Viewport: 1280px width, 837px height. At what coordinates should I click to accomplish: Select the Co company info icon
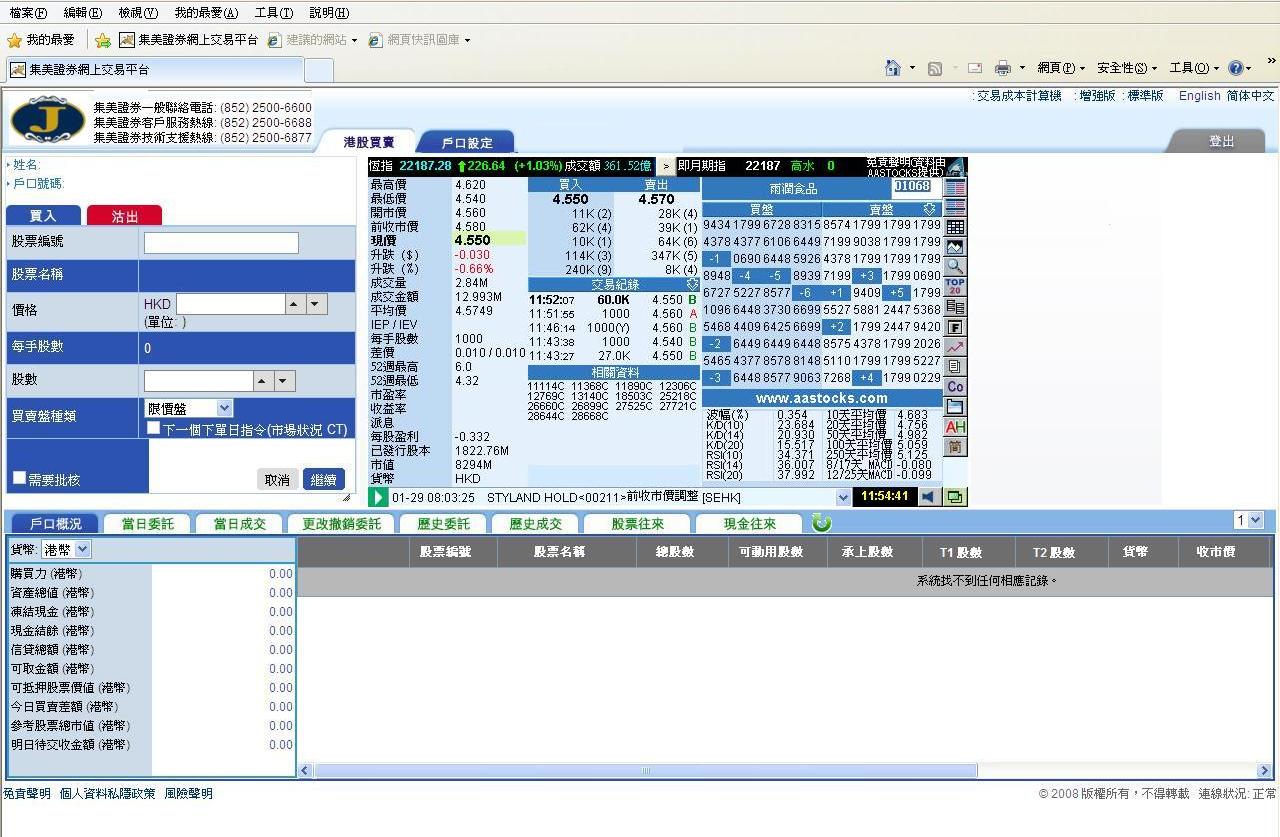(x=955, y=387)
